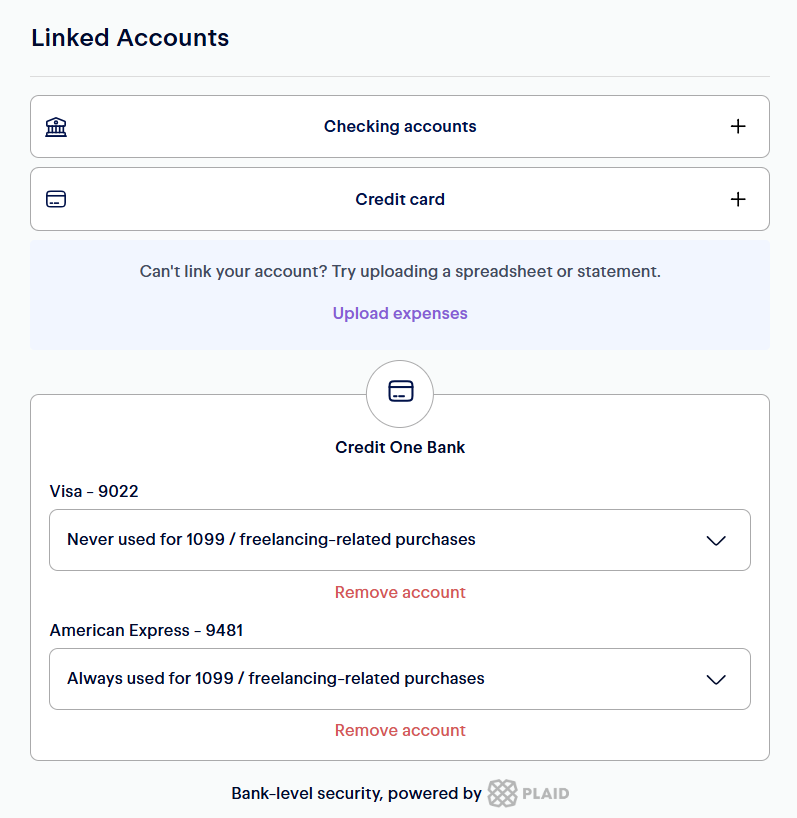Click the chevron arrow in the Visa dropdown
The width and height of the screenshot is (797, 818).
tap(716, 541)
